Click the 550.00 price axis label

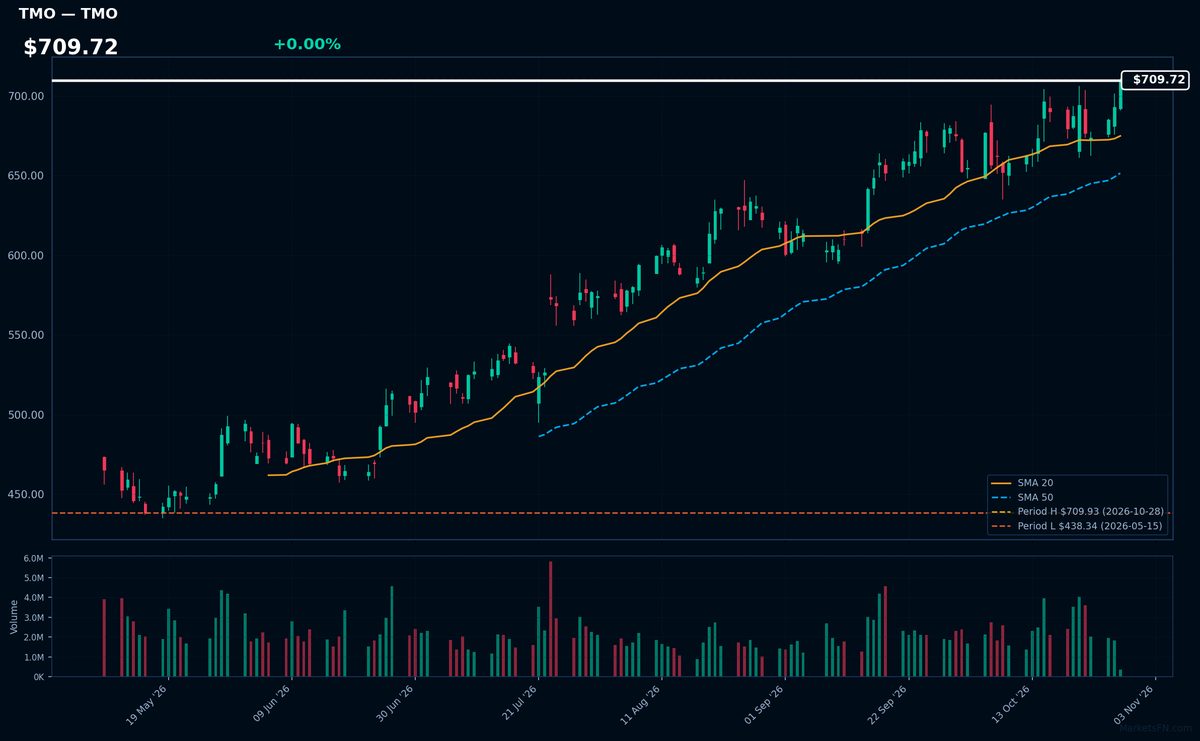(27, 335)
